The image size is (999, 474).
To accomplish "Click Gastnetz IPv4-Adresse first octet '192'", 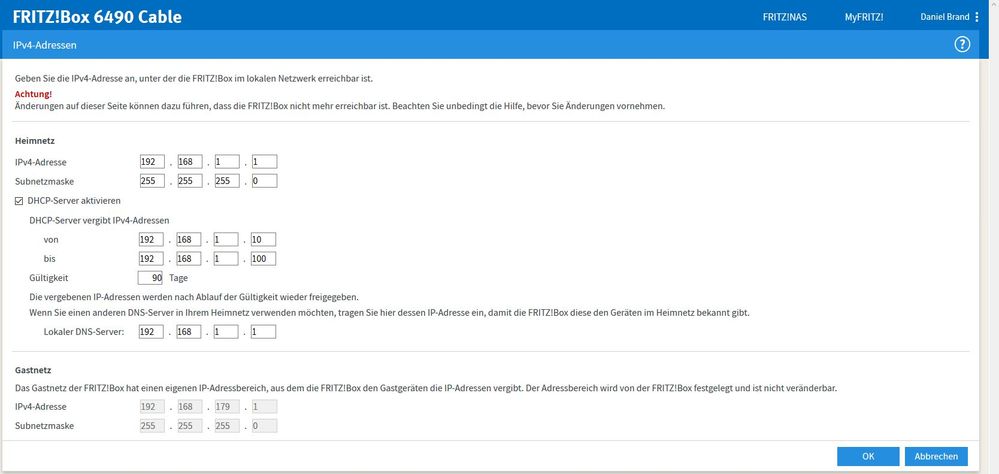I will (152, 406).
